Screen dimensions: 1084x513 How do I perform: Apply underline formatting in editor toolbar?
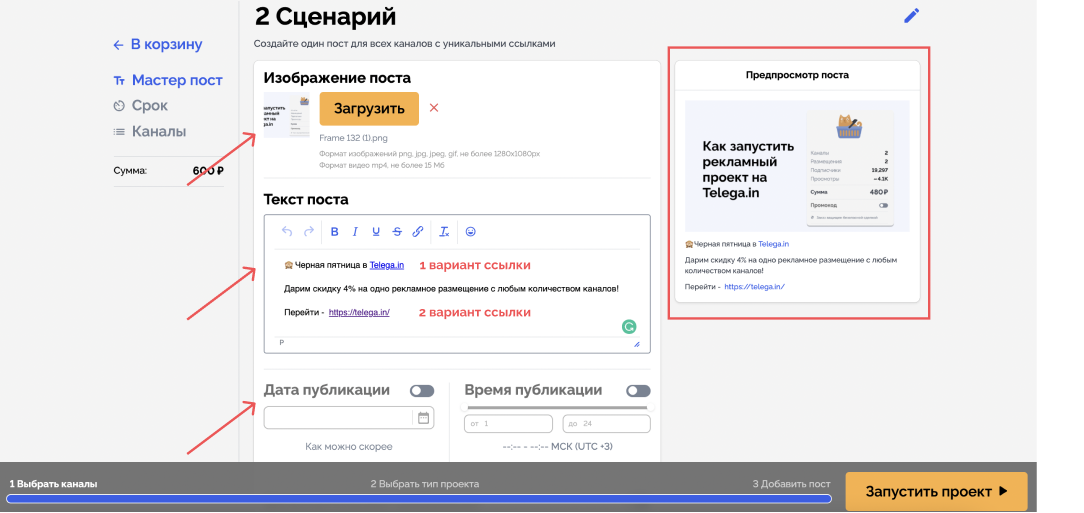click(376, 232)
